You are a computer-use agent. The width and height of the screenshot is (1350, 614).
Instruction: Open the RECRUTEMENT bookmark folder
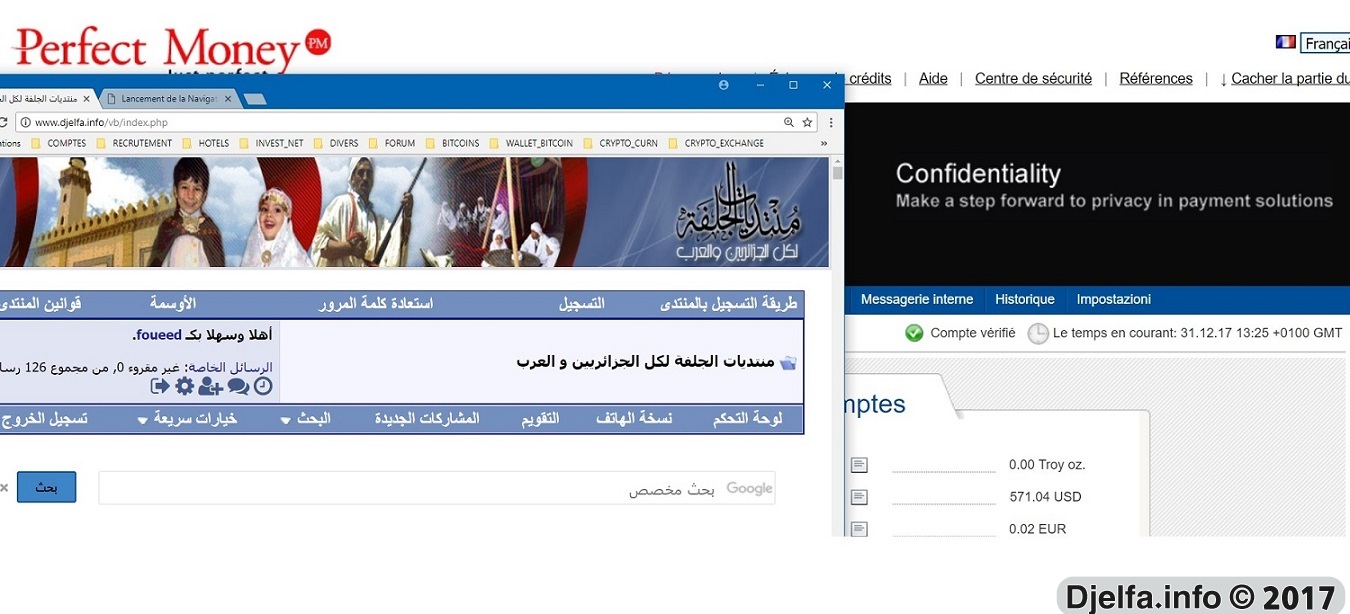[134, 143]
